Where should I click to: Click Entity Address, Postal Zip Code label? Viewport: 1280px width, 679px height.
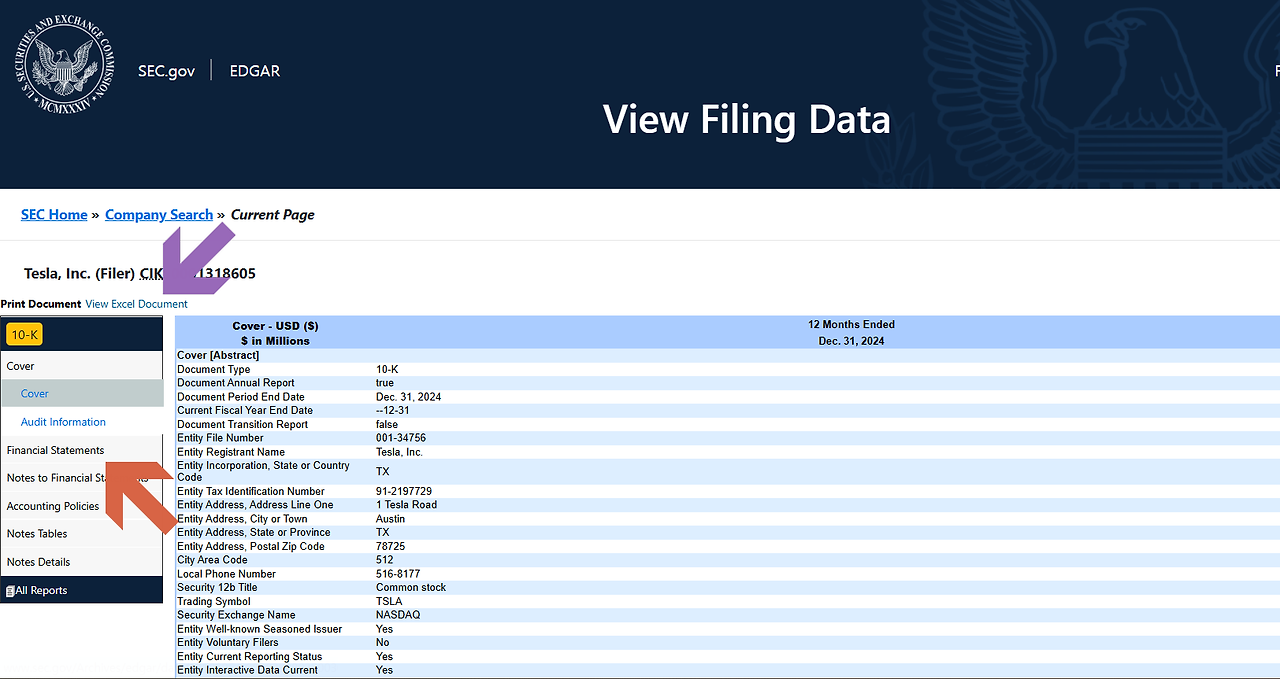point(251,546)
